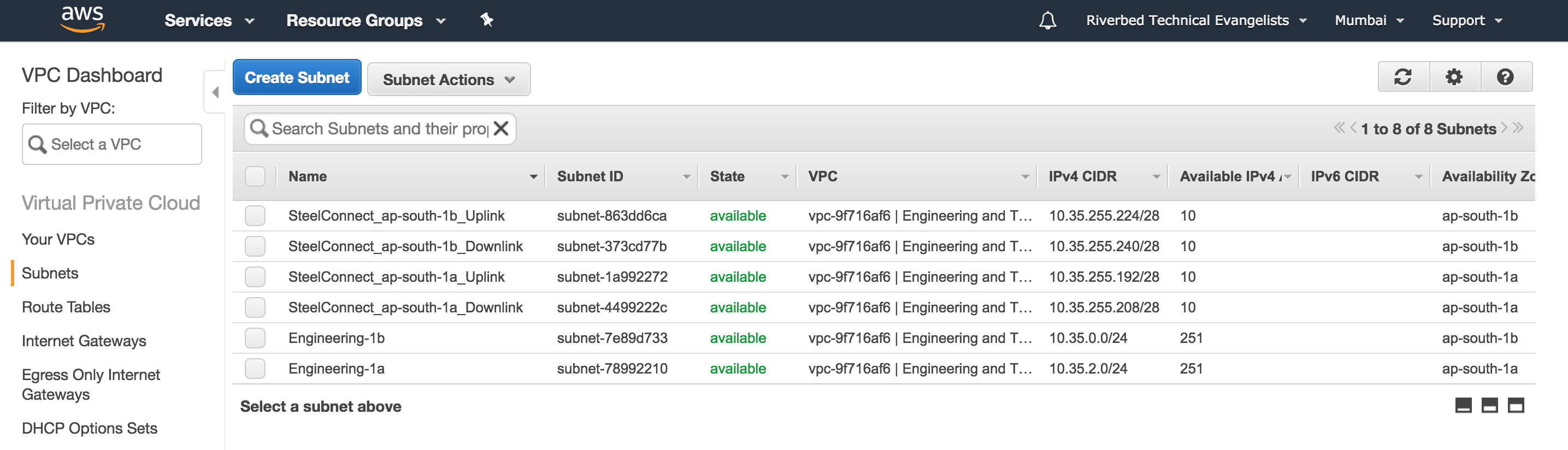Image resolution: width=1568 pixels, height=450 pixels.
Task: Select Subnets in sidebar
Action: pyautogui.click(x=50, y=273)
